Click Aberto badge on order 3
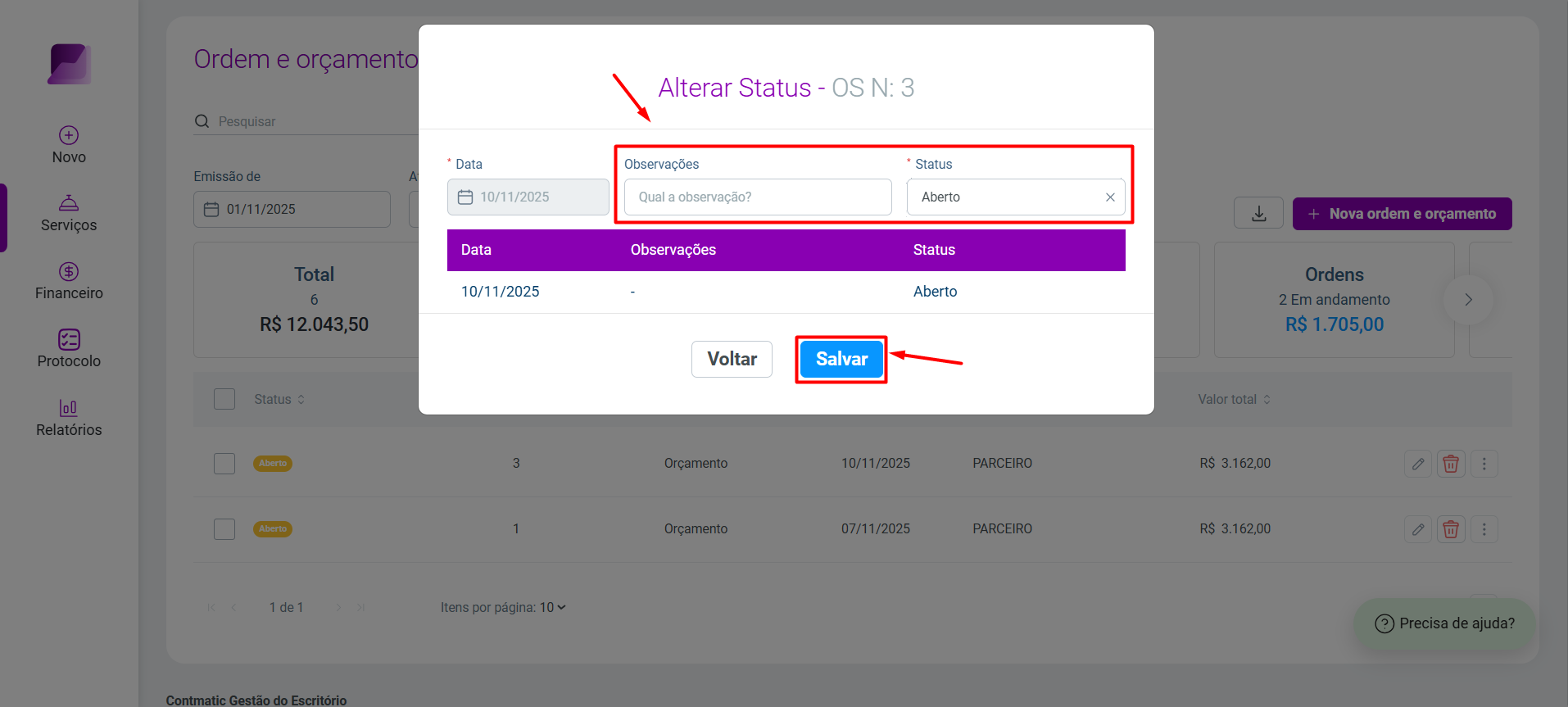This screenshot has width=1568, height=707. coord(273,464)
